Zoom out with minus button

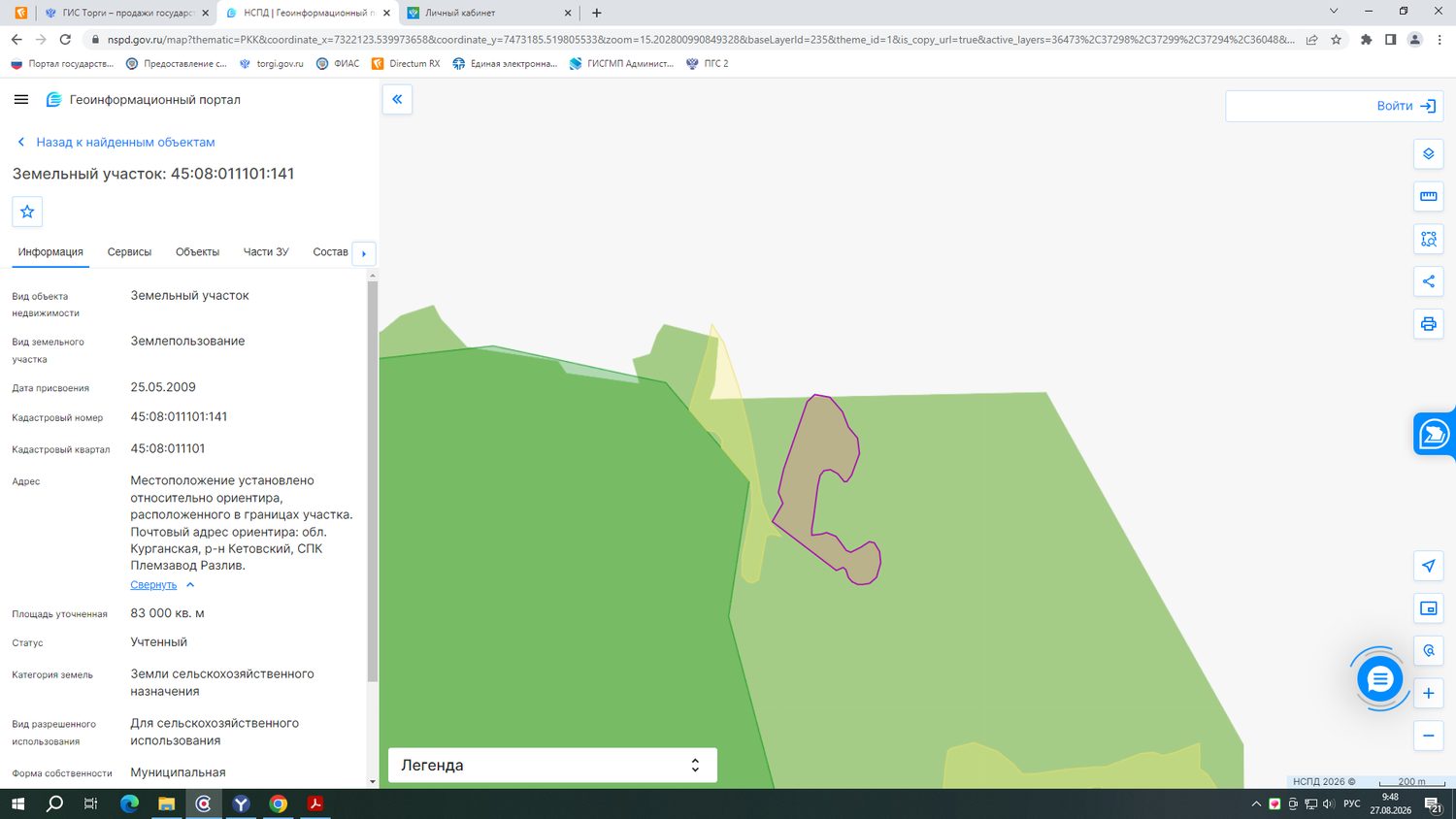click(x=1428, y=736)
